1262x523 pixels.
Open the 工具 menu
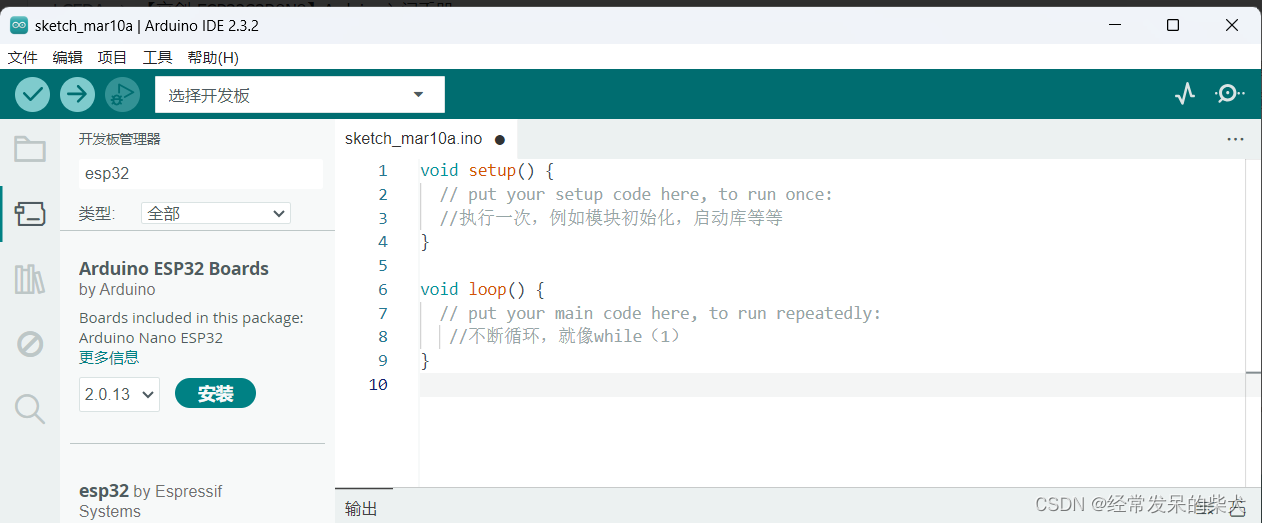pyautogui.click(x=157, y=58)
